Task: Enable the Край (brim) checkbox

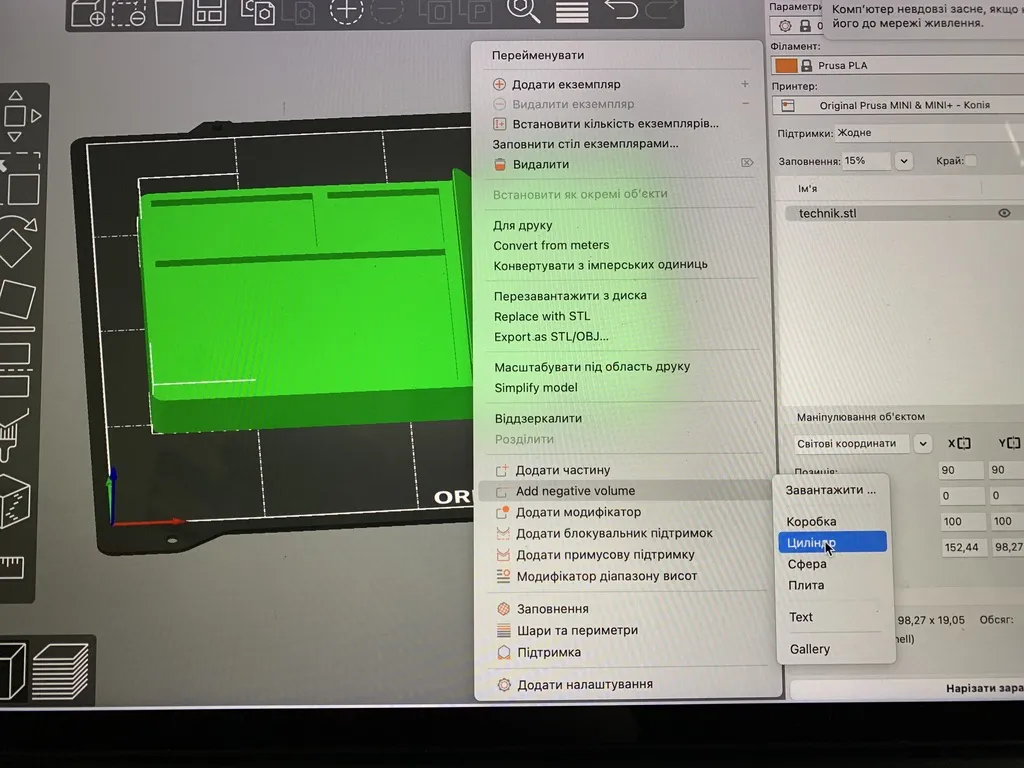Action: point(971,161)
